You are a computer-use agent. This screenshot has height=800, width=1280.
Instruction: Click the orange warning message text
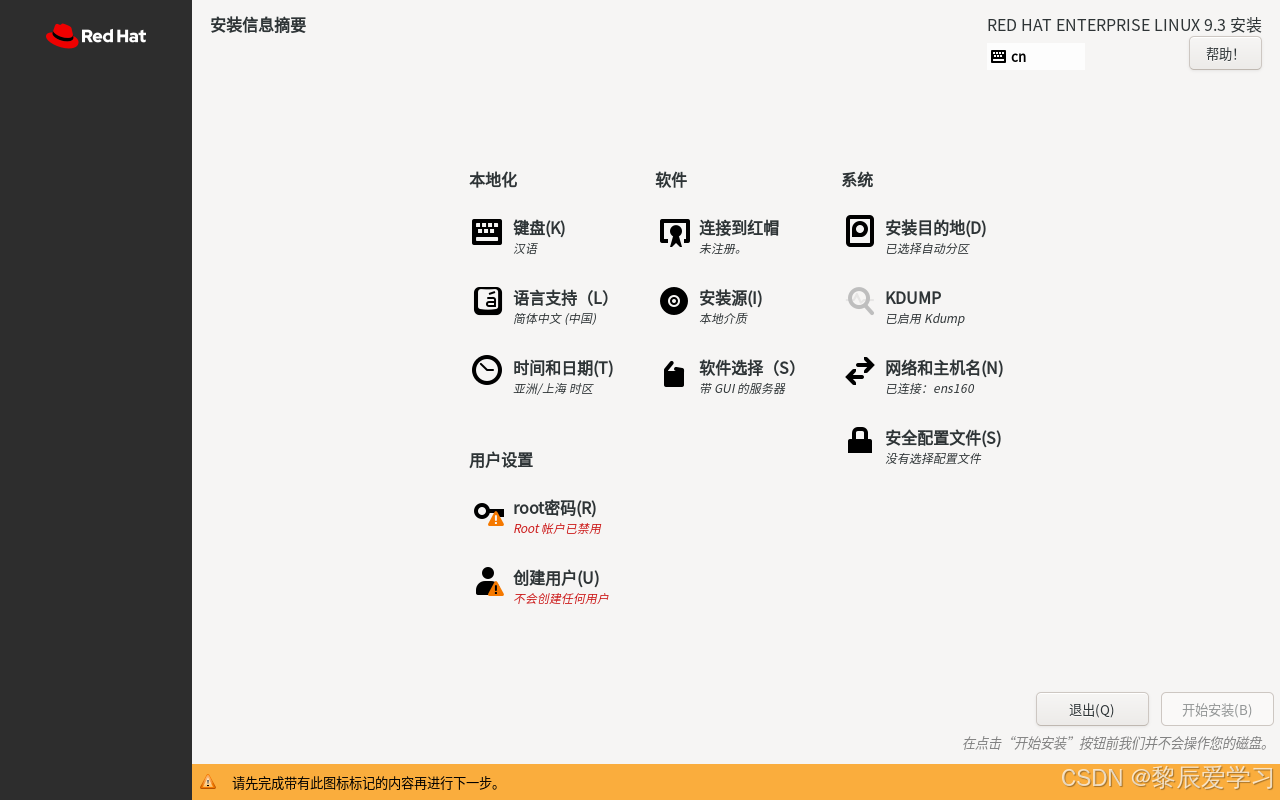[x=367, y=783]
